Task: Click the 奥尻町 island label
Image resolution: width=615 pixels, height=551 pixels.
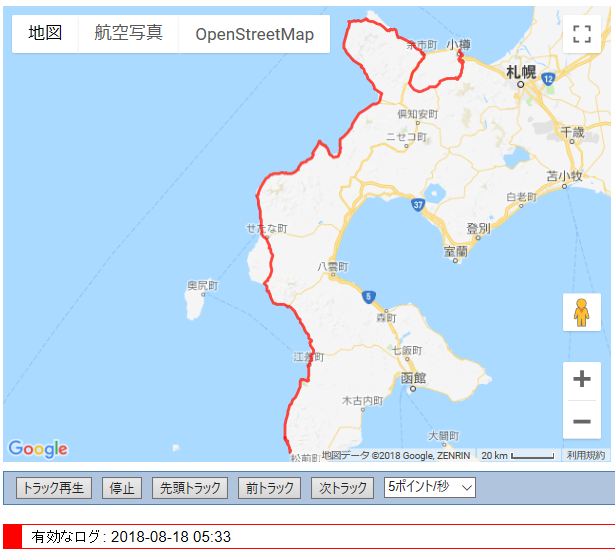Action: coord(203,286)
